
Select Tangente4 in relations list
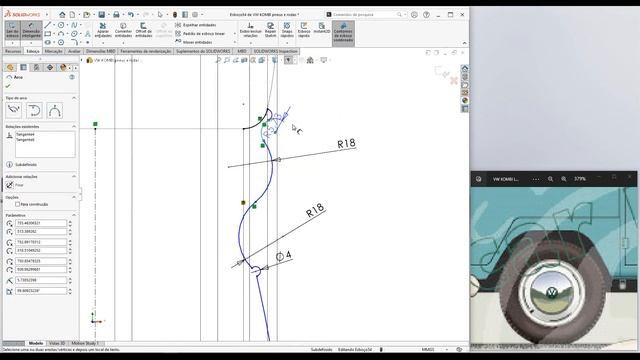25,134
